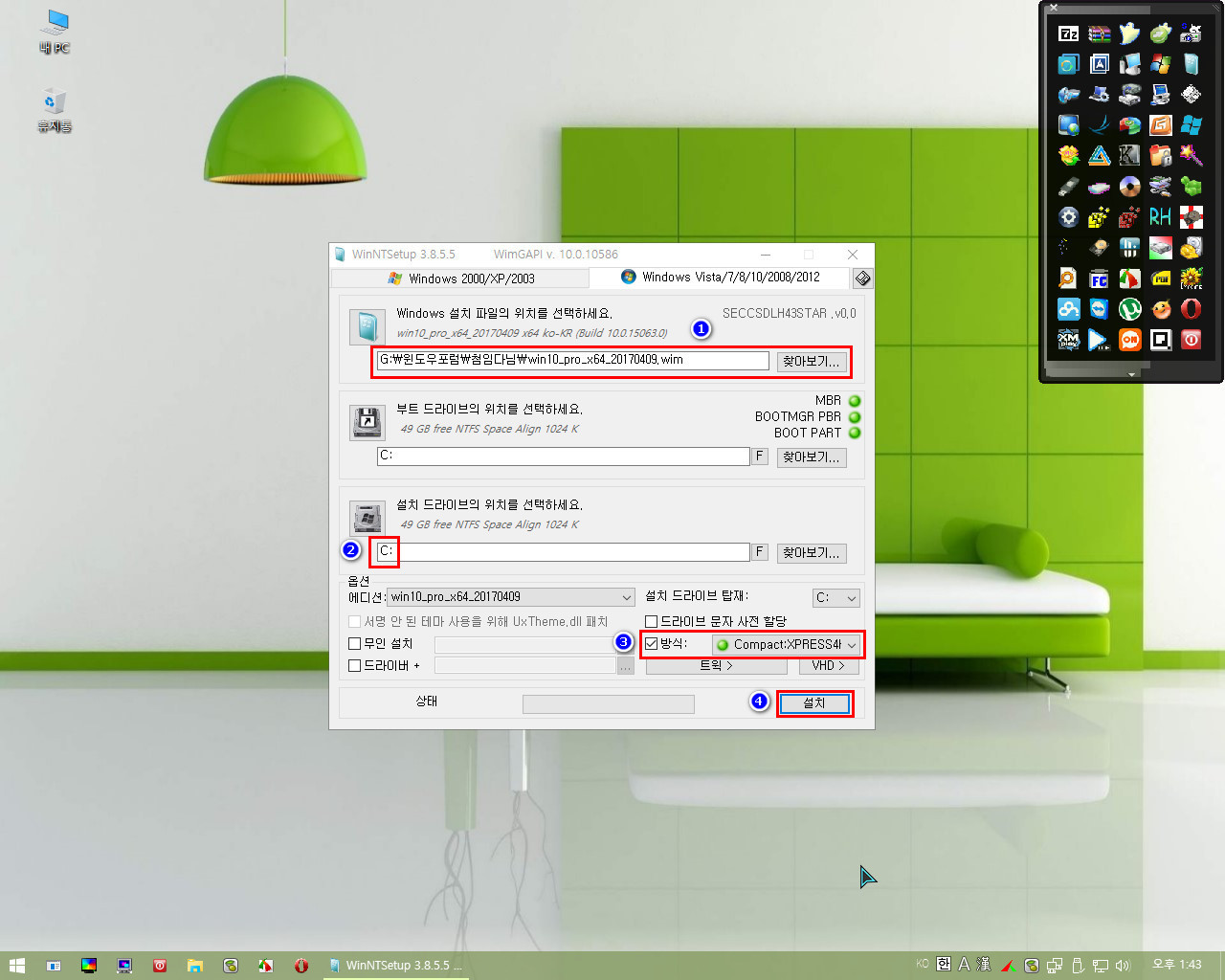This screenshot has width=1225, height=980.
Task: Enable the 드라이버 + checkbox
Action: pos(355,665)
